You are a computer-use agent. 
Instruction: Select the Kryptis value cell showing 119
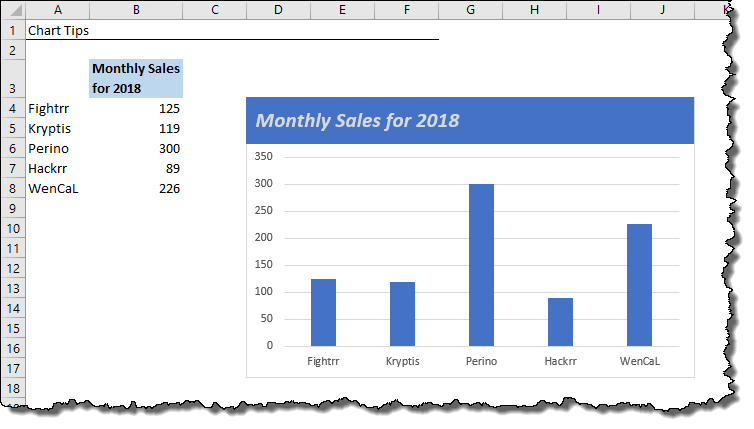point(136,128)
